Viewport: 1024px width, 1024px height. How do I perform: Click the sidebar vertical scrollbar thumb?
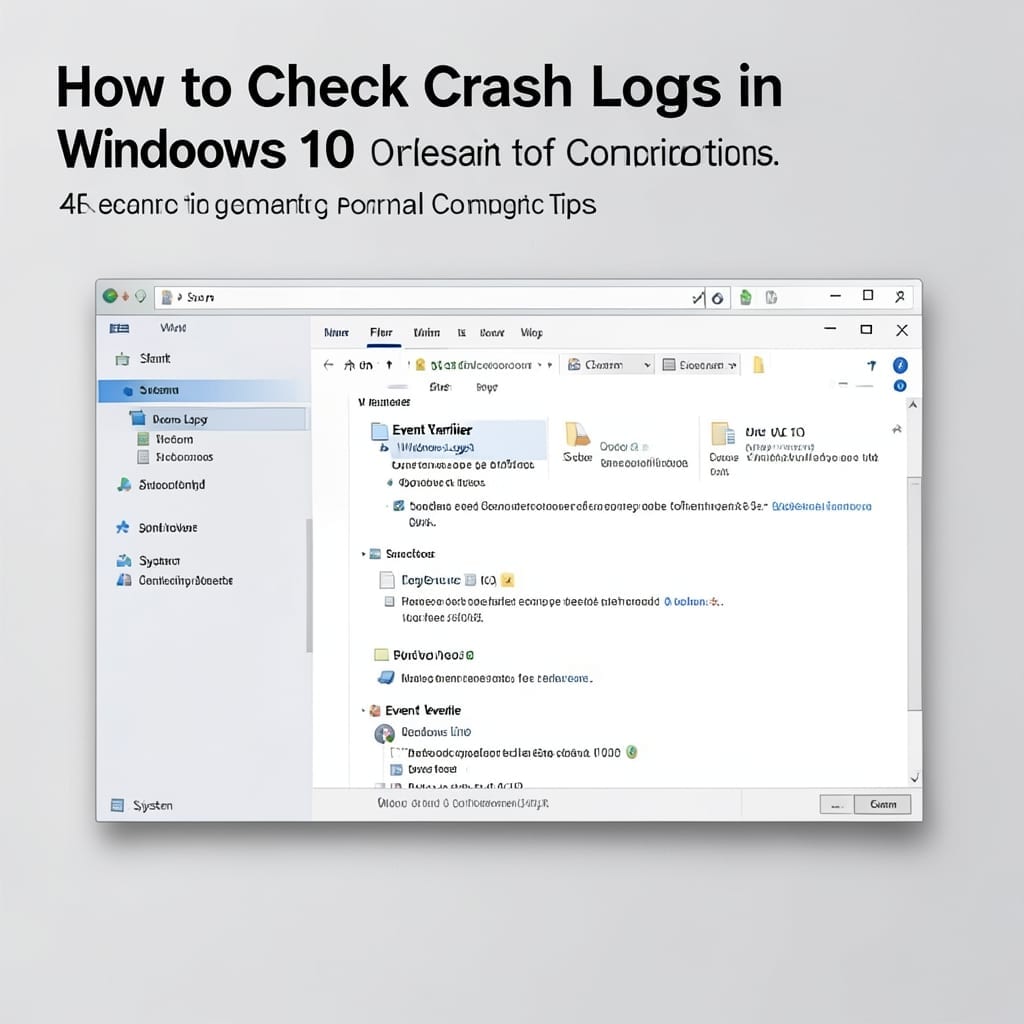(309, 586)
